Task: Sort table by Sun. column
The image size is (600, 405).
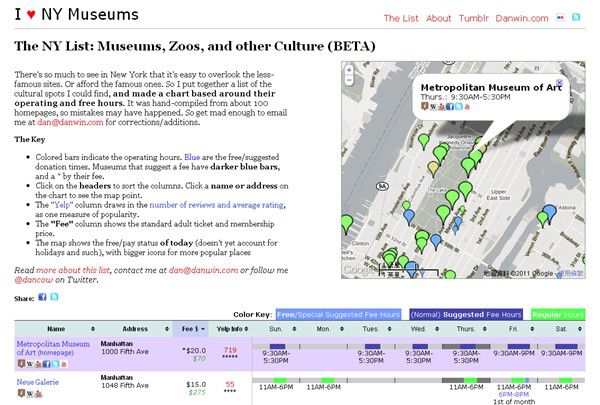Action: (276, 329)
